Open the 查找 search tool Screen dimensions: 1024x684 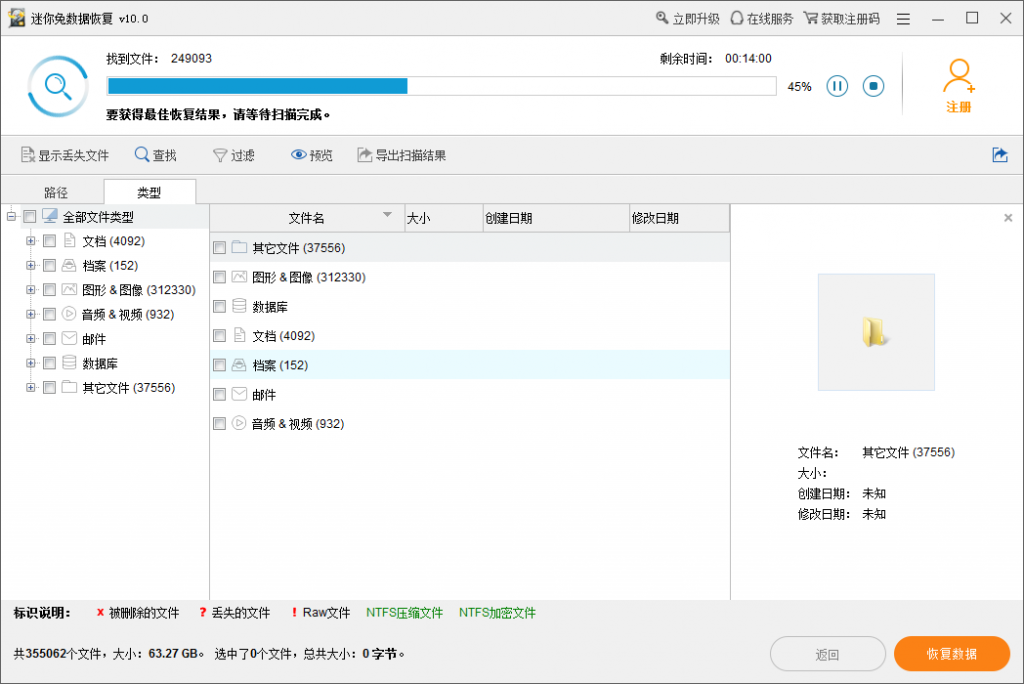[155, 155]
